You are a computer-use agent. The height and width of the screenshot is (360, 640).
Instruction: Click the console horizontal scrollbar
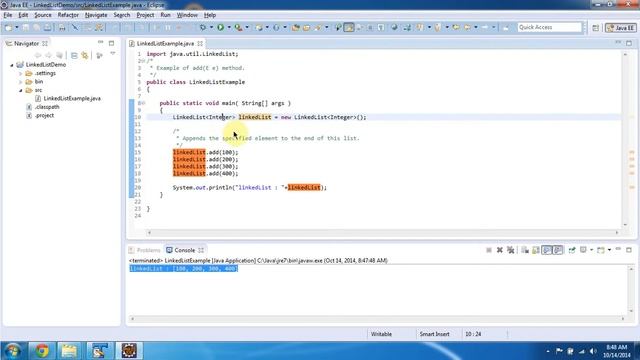coord(378,319)
